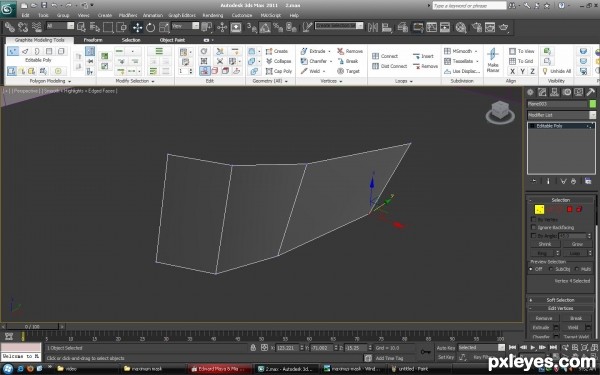Select the Move transform tool
The width and height of the screenshot is (600, 375).
137,27
